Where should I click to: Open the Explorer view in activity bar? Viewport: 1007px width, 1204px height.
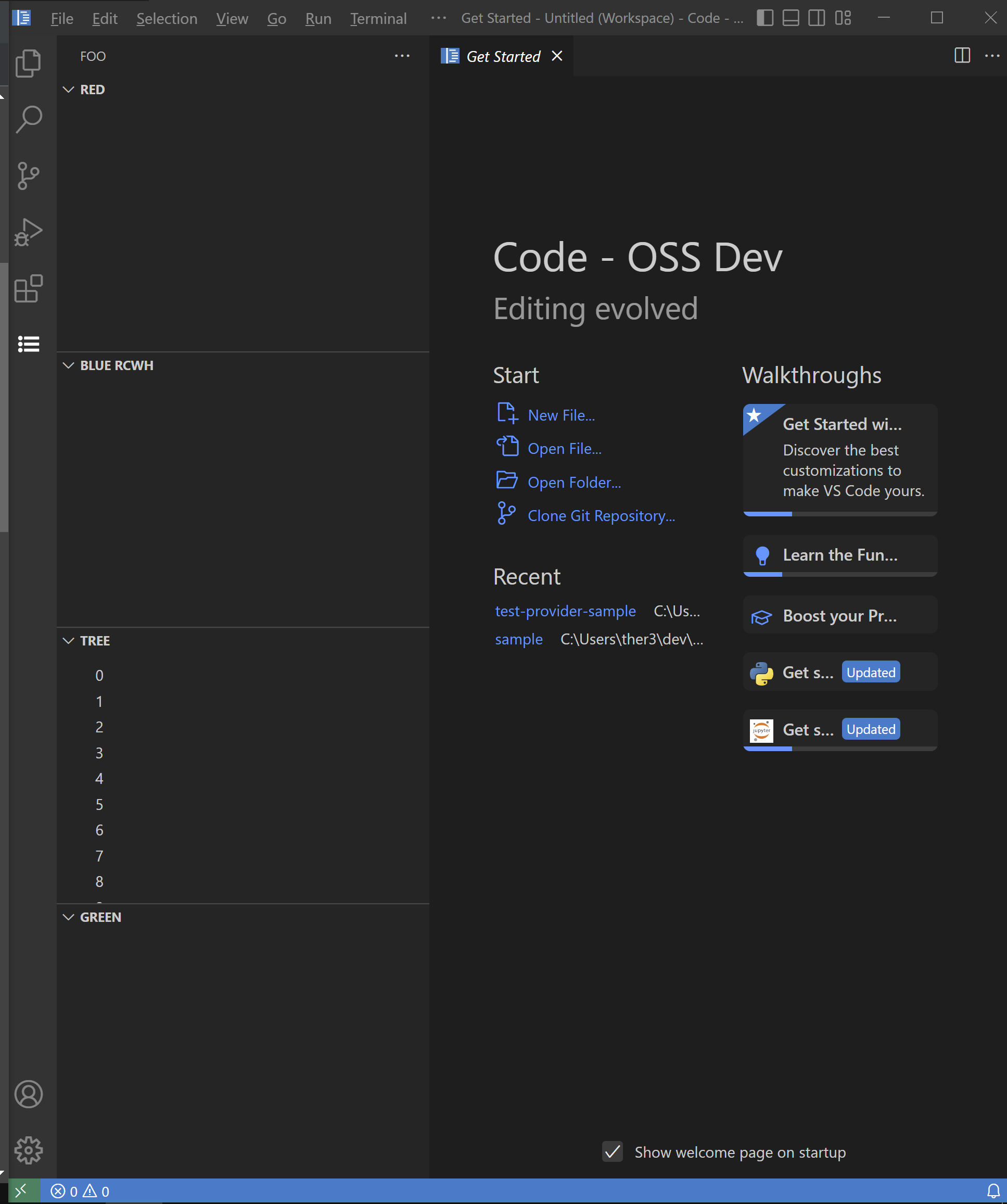[x=28, y=63]
